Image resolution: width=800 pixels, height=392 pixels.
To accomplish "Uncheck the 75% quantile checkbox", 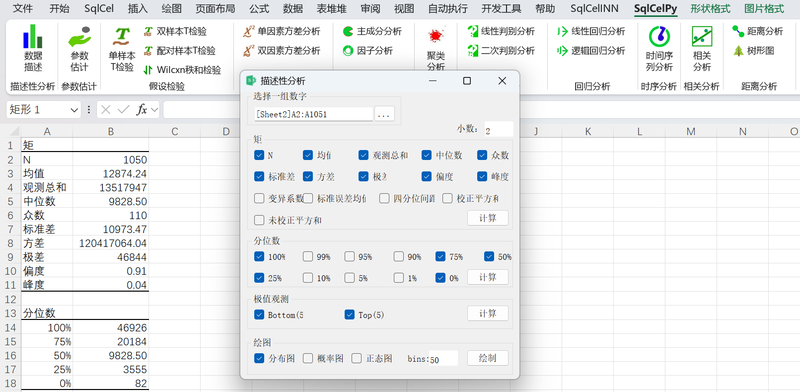I will pos(441,257).
